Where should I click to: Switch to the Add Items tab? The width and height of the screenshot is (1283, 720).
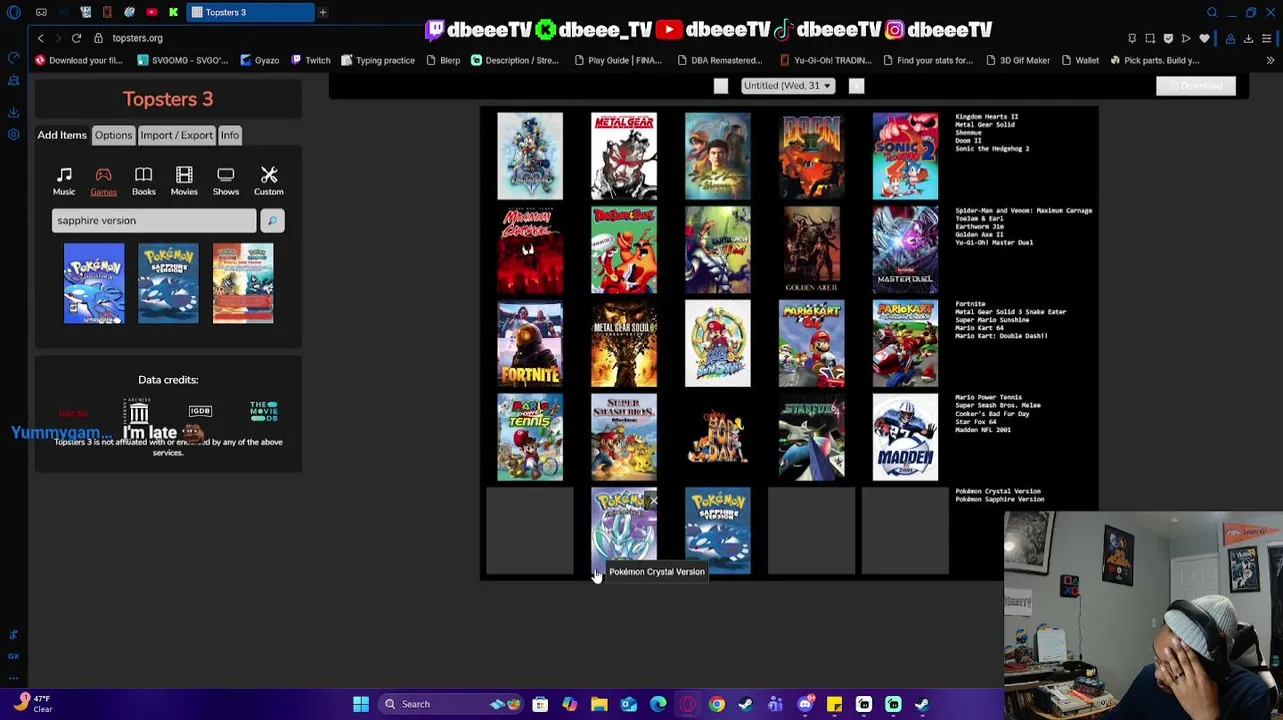[62, 135]
